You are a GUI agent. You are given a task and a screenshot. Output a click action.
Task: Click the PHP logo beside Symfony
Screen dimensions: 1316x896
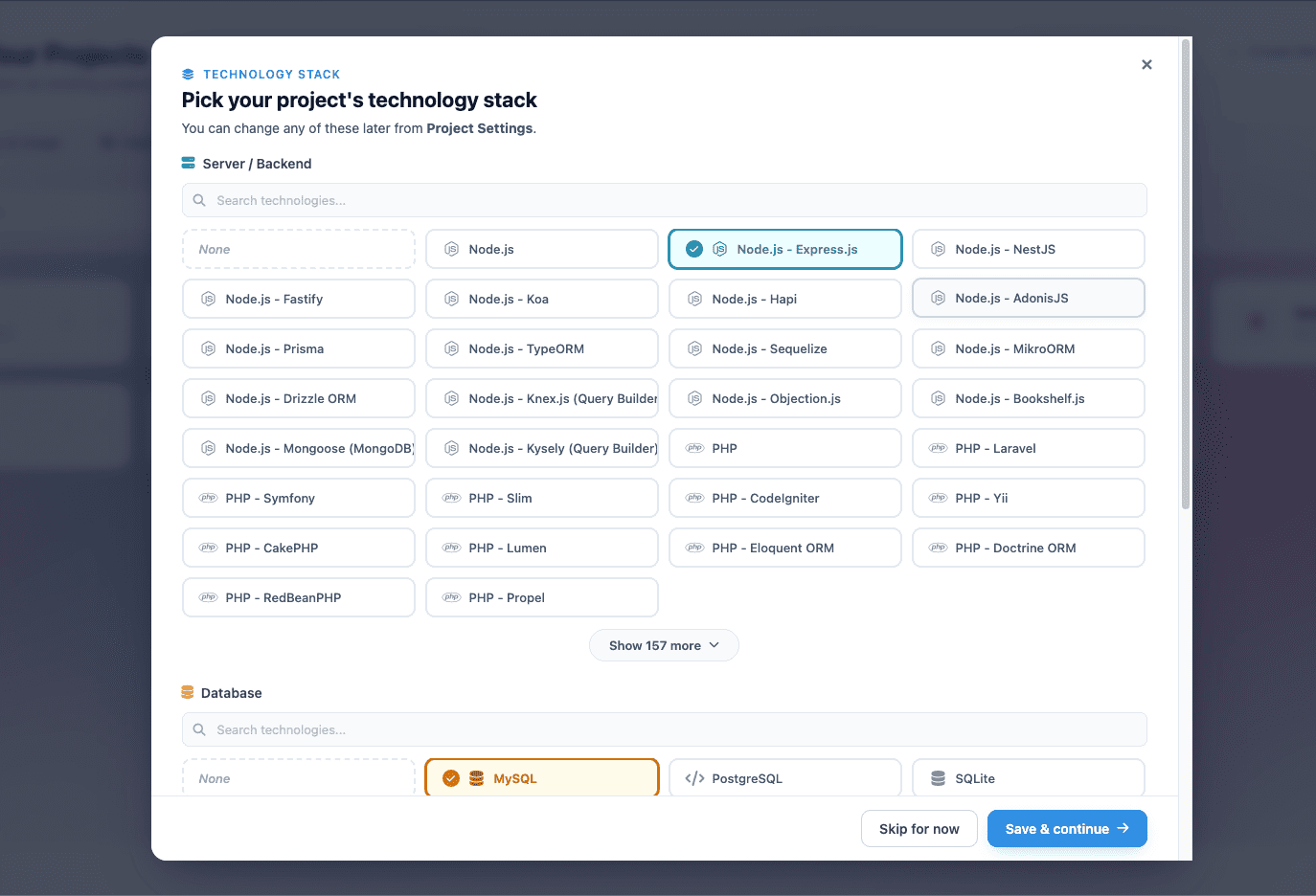pyautogui.click(x=208, y=498)
